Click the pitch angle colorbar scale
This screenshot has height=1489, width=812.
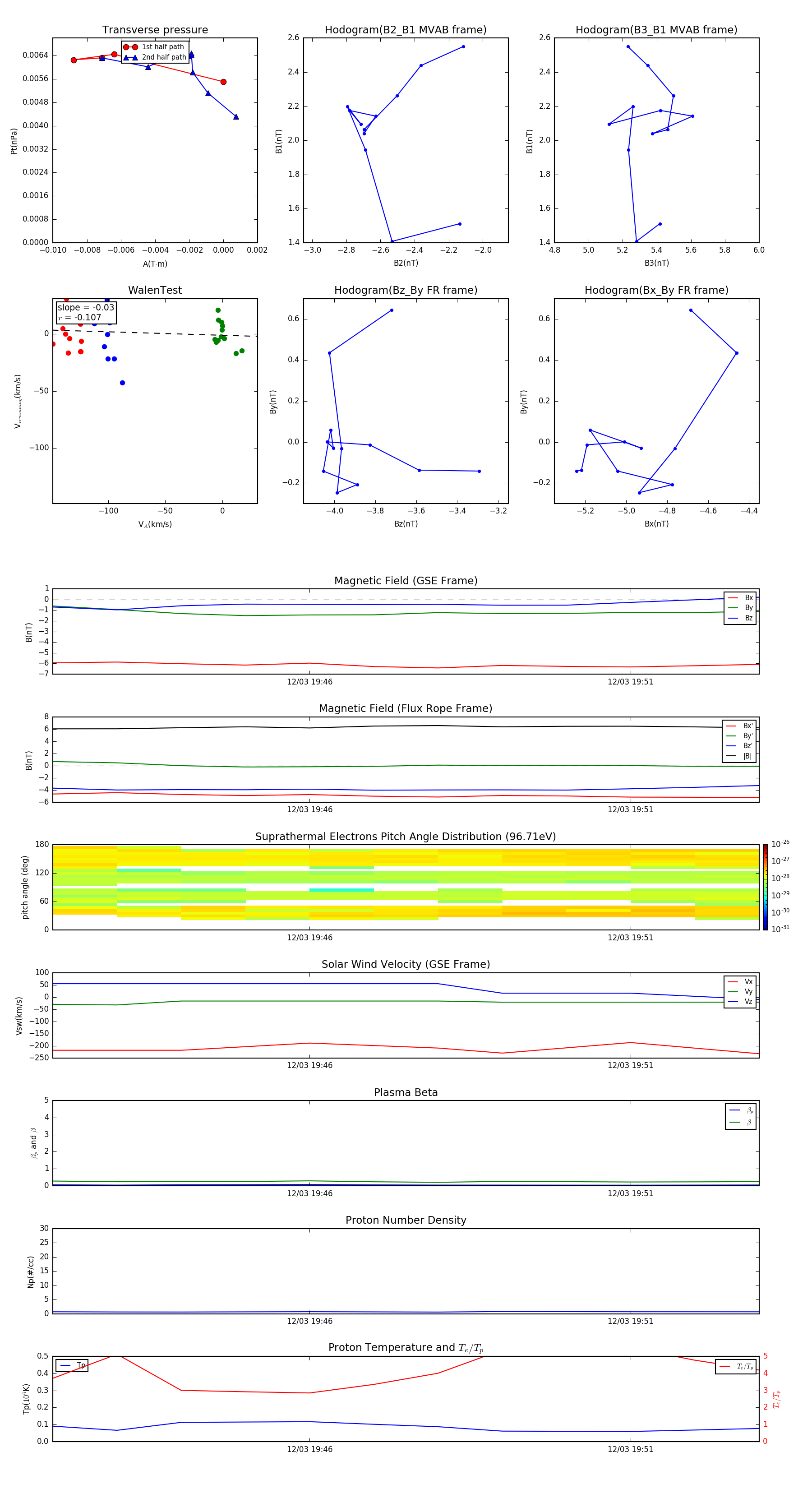tap(765, 887)
